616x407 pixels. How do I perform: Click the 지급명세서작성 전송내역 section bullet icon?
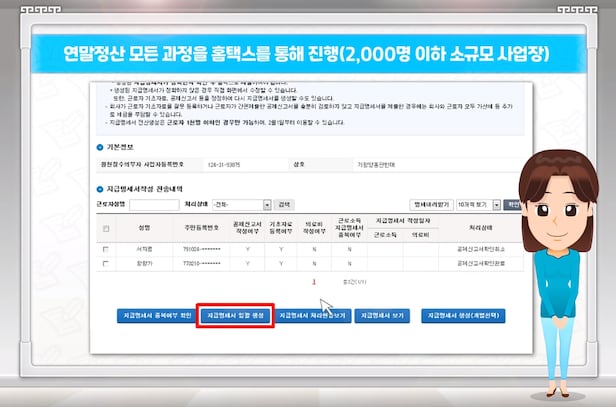click(x=99, y=188)
